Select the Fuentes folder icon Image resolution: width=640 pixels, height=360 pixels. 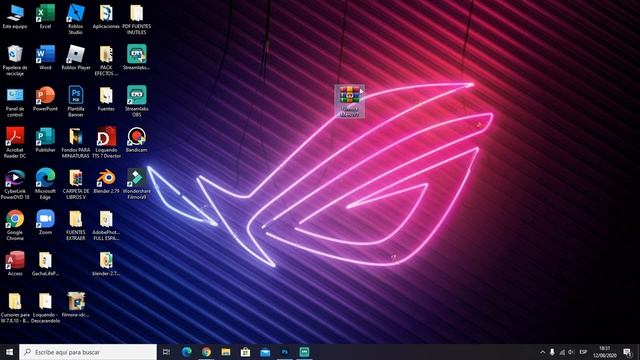pyautogui.click(x=106, y=99)
